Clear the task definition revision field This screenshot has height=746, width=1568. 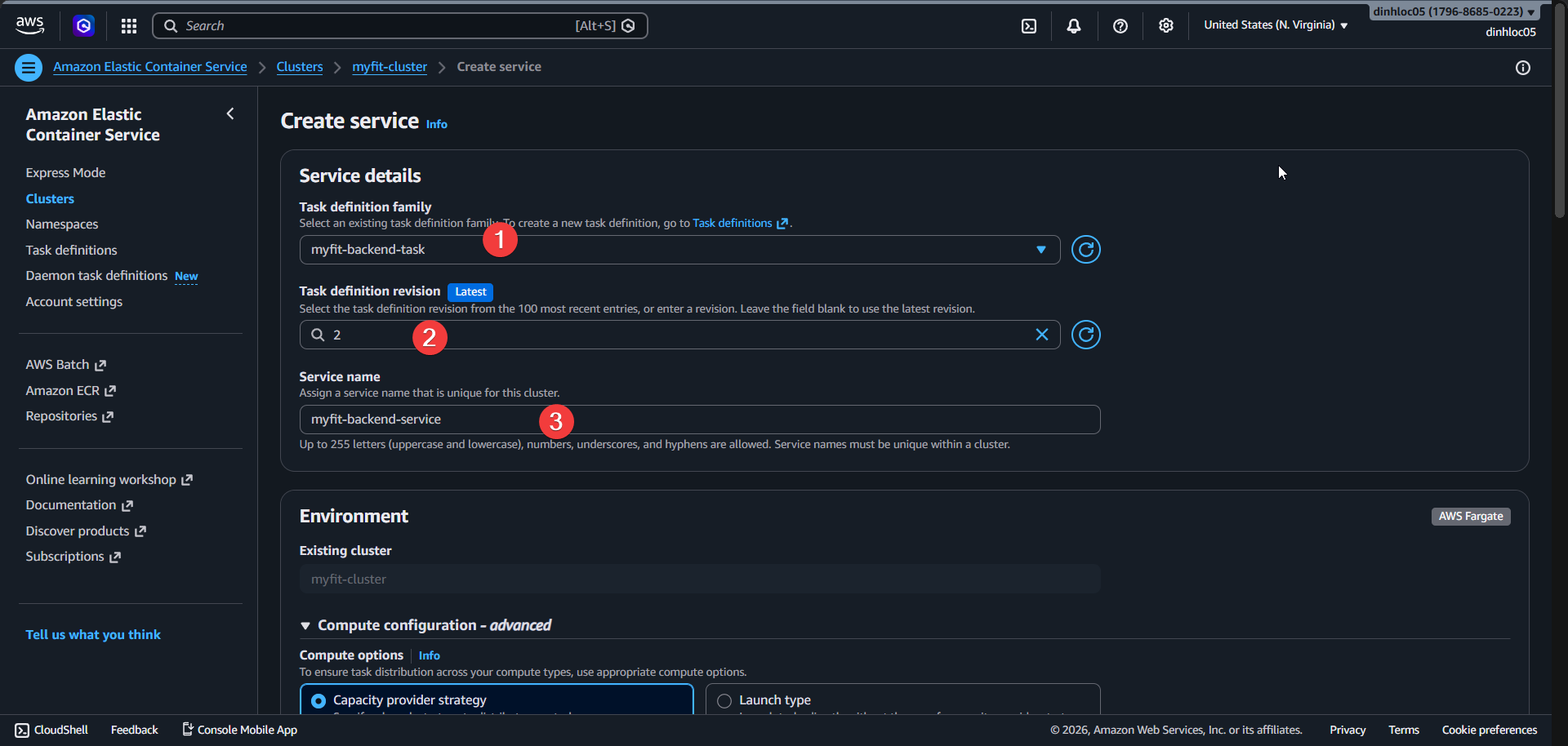point(1041,334)
